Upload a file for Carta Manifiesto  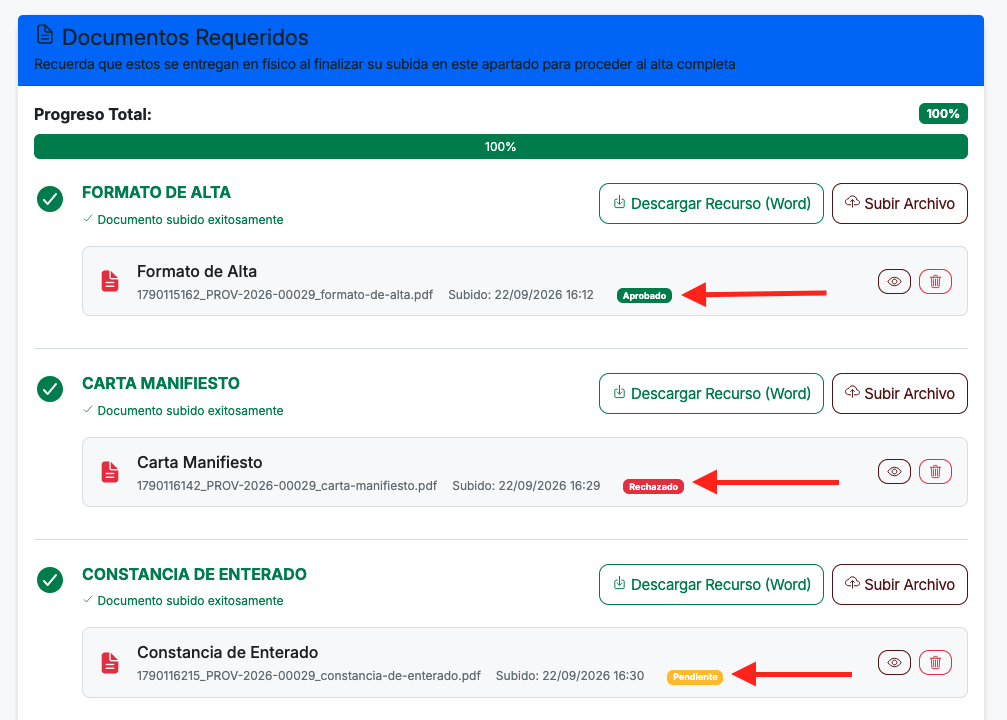[x=900, y=394]
